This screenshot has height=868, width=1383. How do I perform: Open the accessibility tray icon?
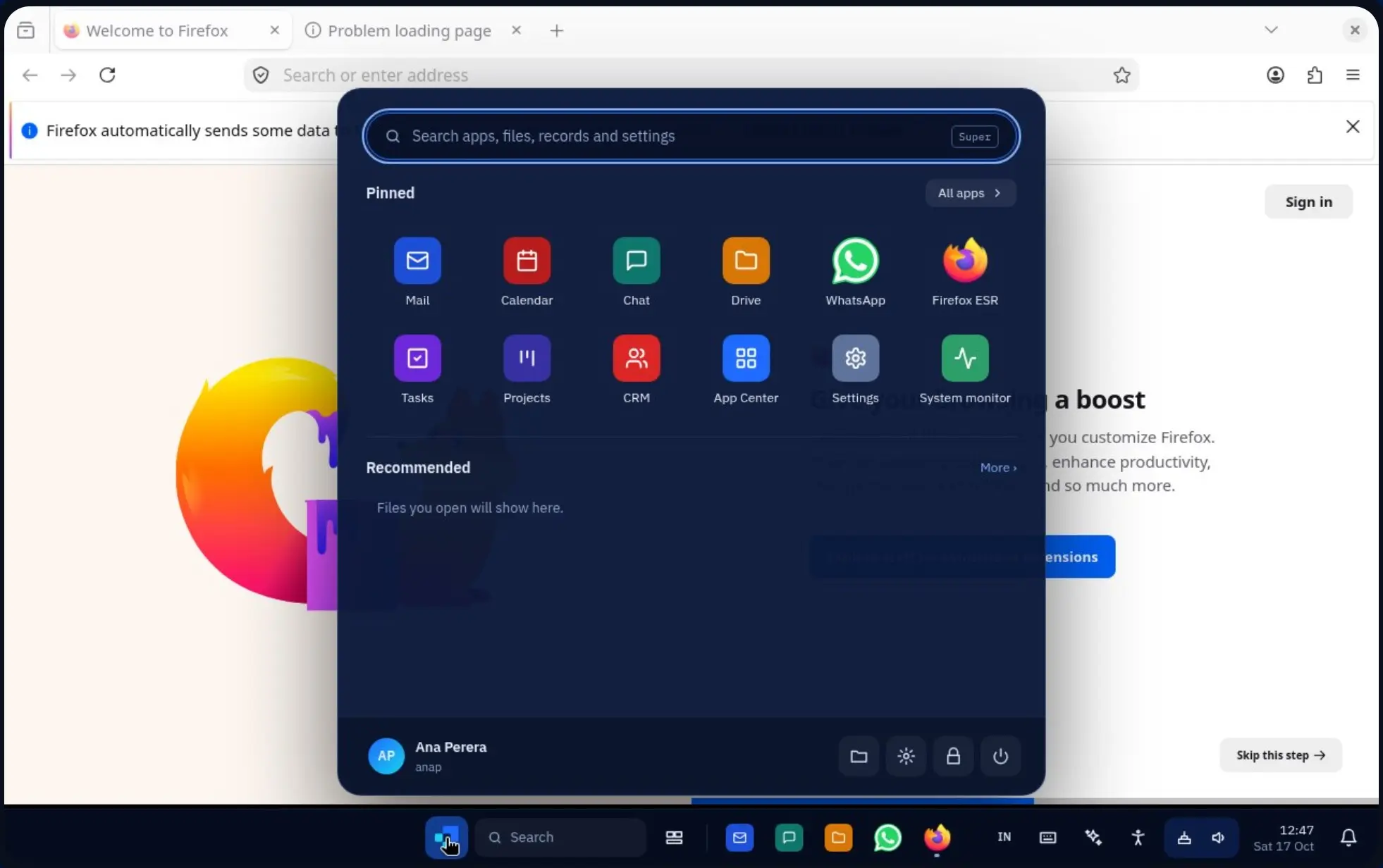pos(1138,837)
